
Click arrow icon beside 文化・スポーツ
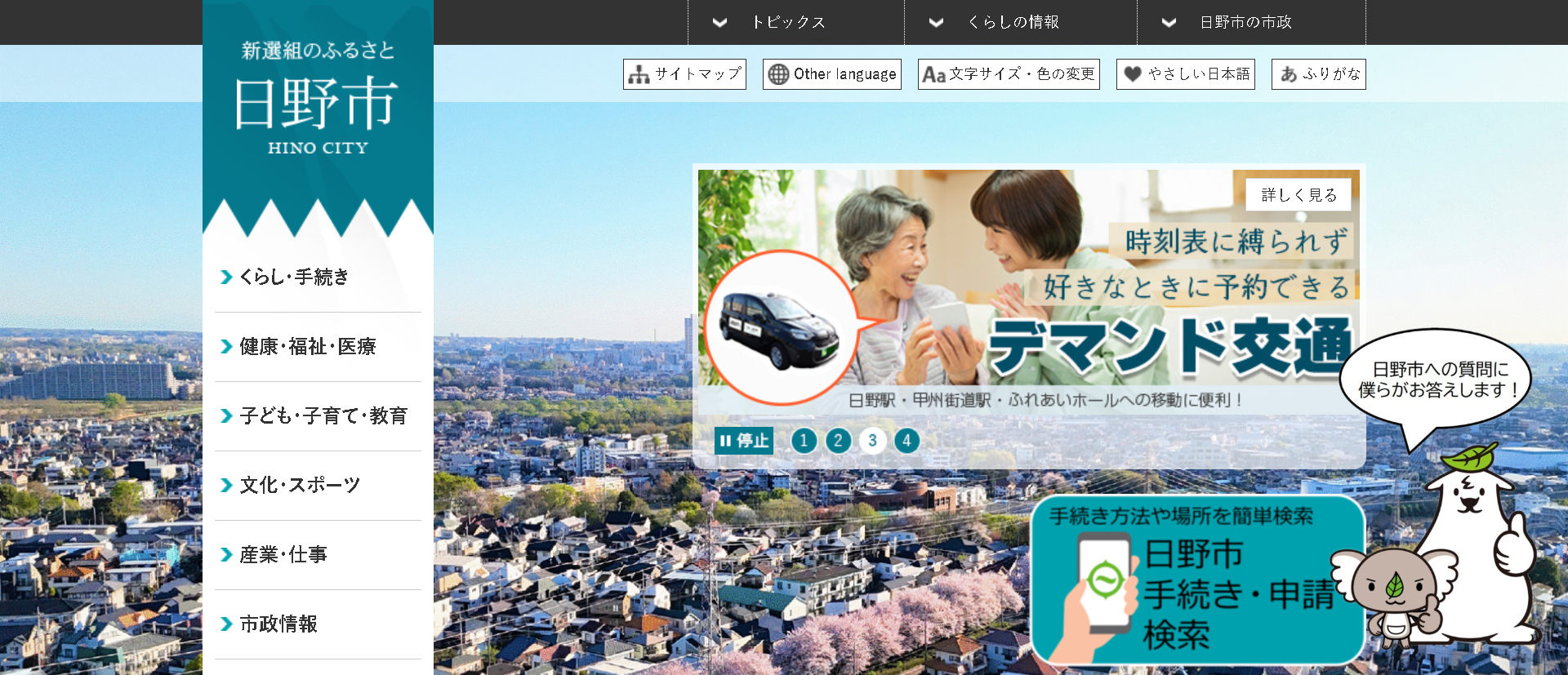pos(226,486)
